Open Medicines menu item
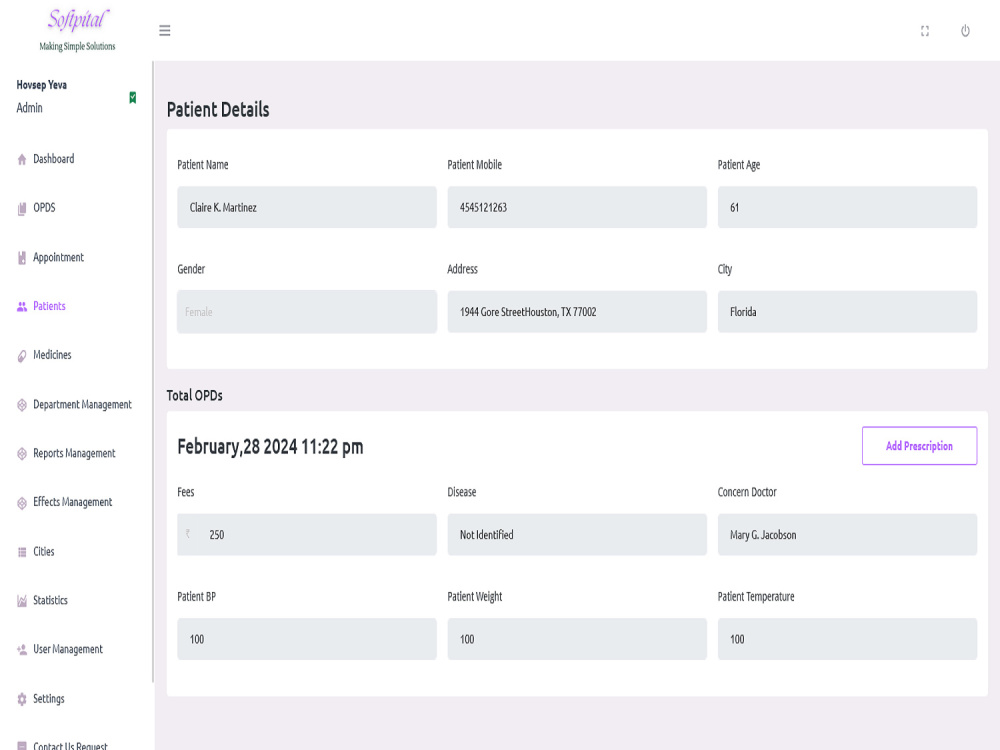Screen dimensions: 1000x750 52,355
